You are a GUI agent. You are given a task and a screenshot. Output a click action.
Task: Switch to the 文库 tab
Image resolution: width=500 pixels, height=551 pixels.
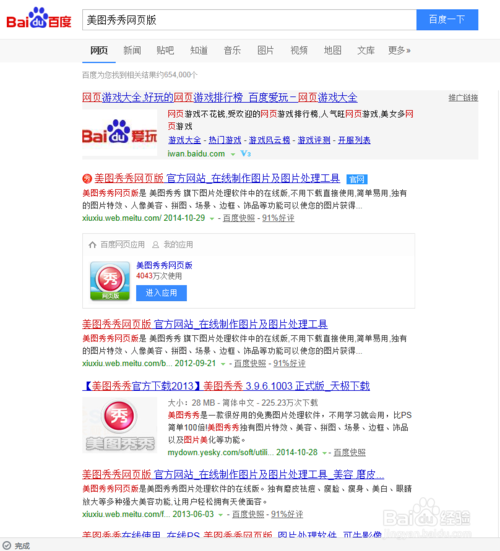pyautogui.click(x=366, y=50)
